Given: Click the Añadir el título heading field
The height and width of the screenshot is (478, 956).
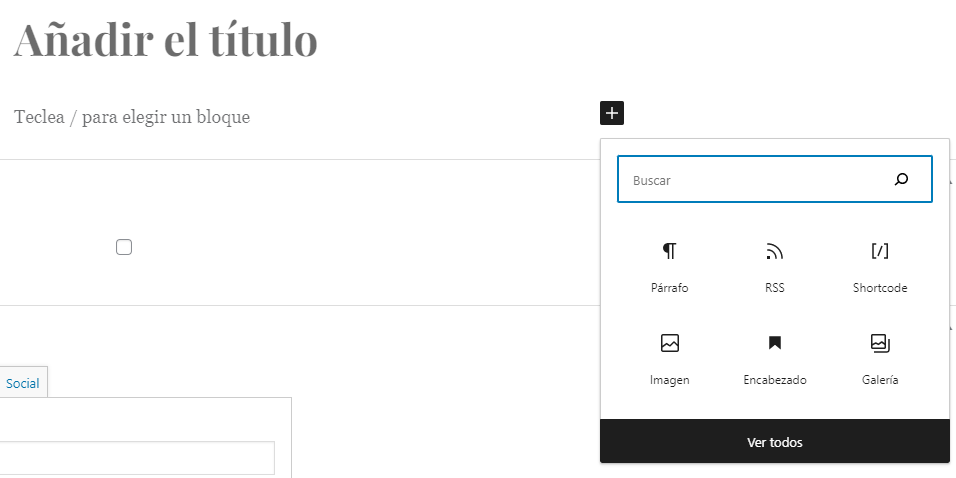Looking at the screenshot, I should tap(165, 40).
